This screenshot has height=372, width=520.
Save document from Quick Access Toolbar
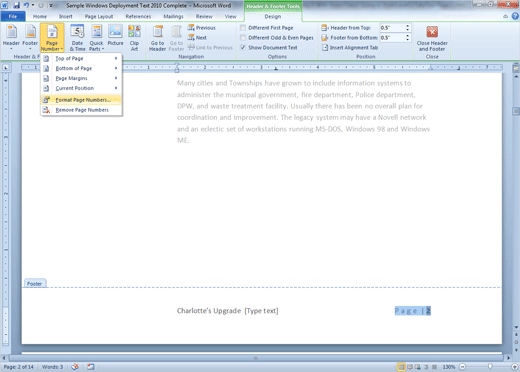(x=16, y=5)
